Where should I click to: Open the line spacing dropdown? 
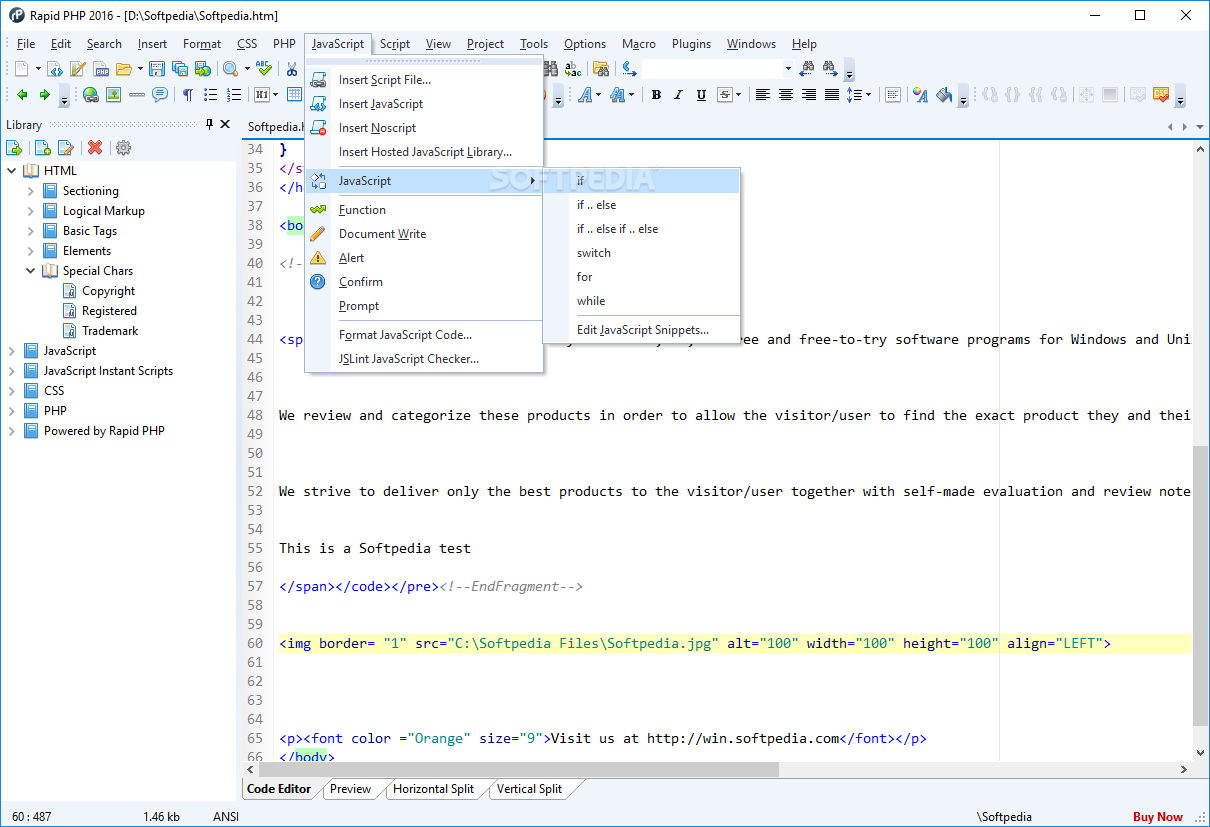click(x=868, y=95)
